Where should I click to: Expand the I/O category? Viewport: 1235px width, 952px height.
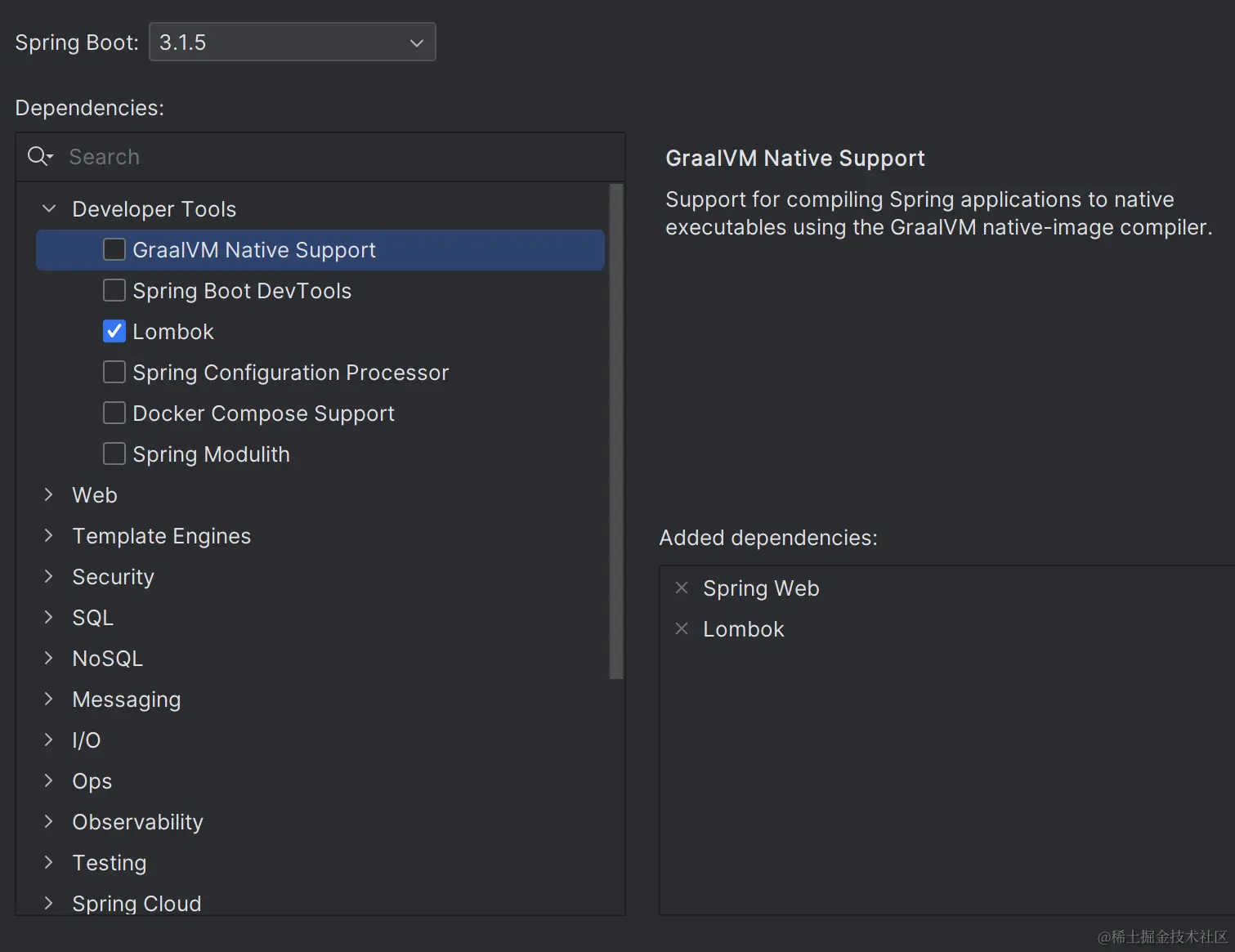49,740
